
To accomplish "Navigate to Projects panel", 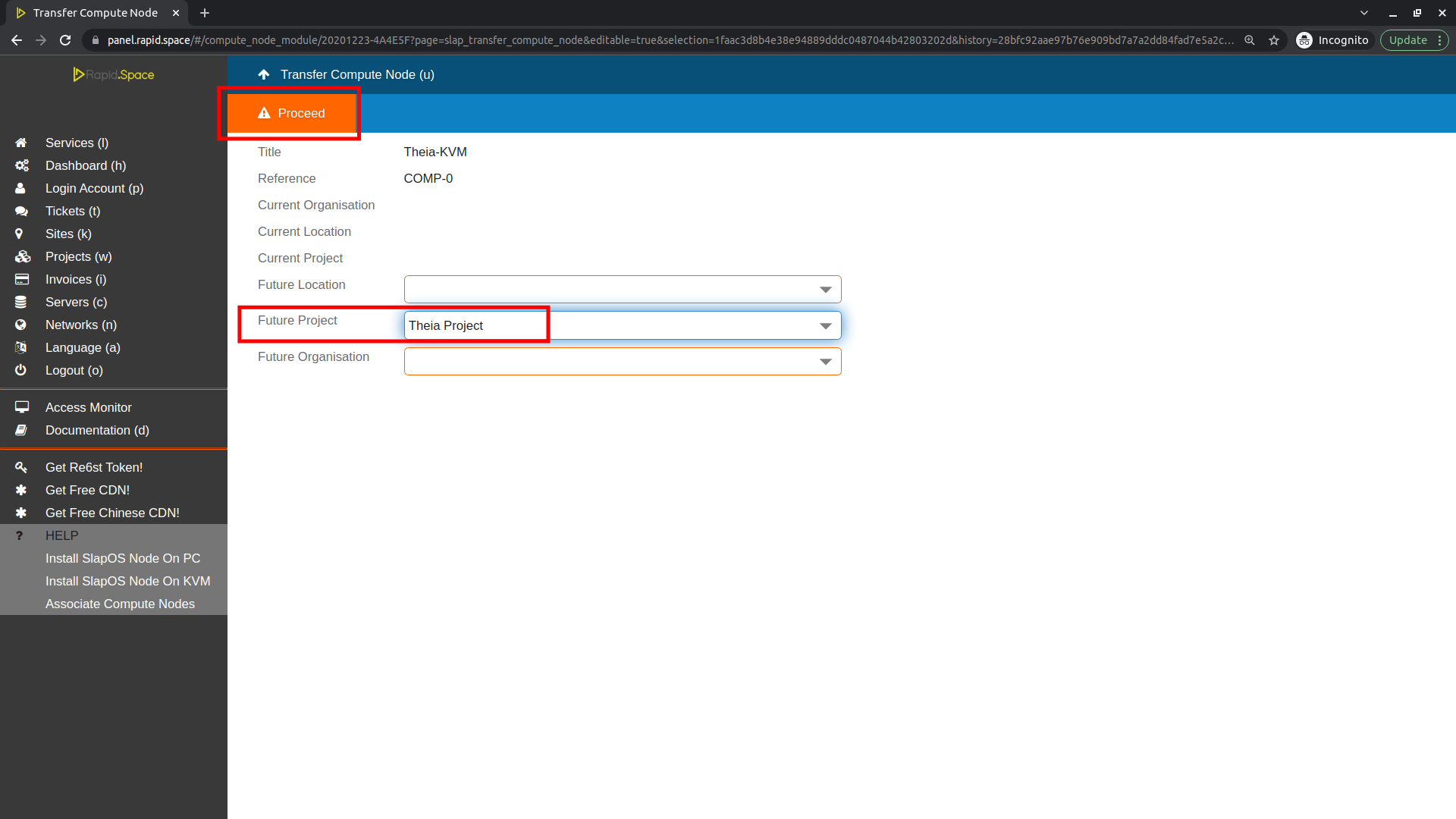I will tap(78, 256).
